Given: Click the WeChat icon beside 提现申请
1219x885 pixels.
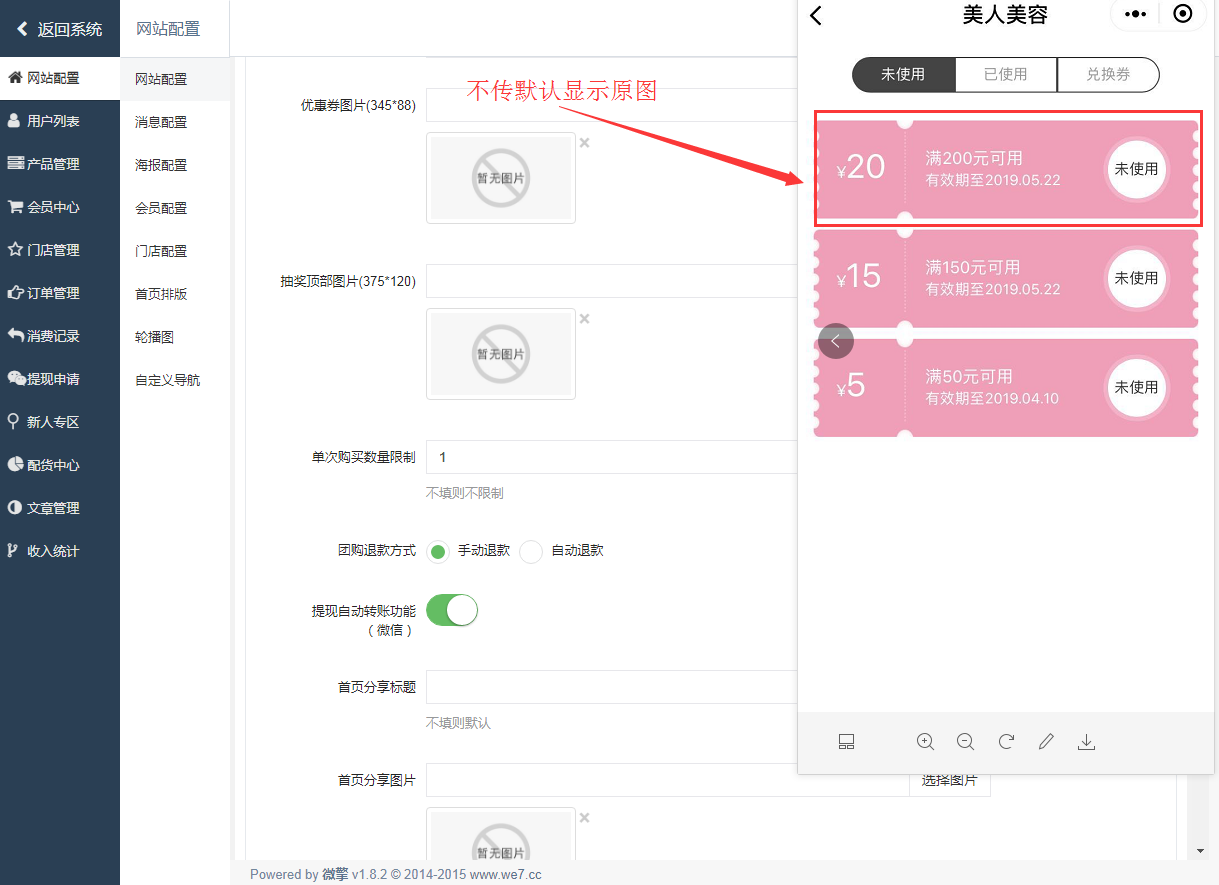Looking at the screenshot, I should [16, 379].
